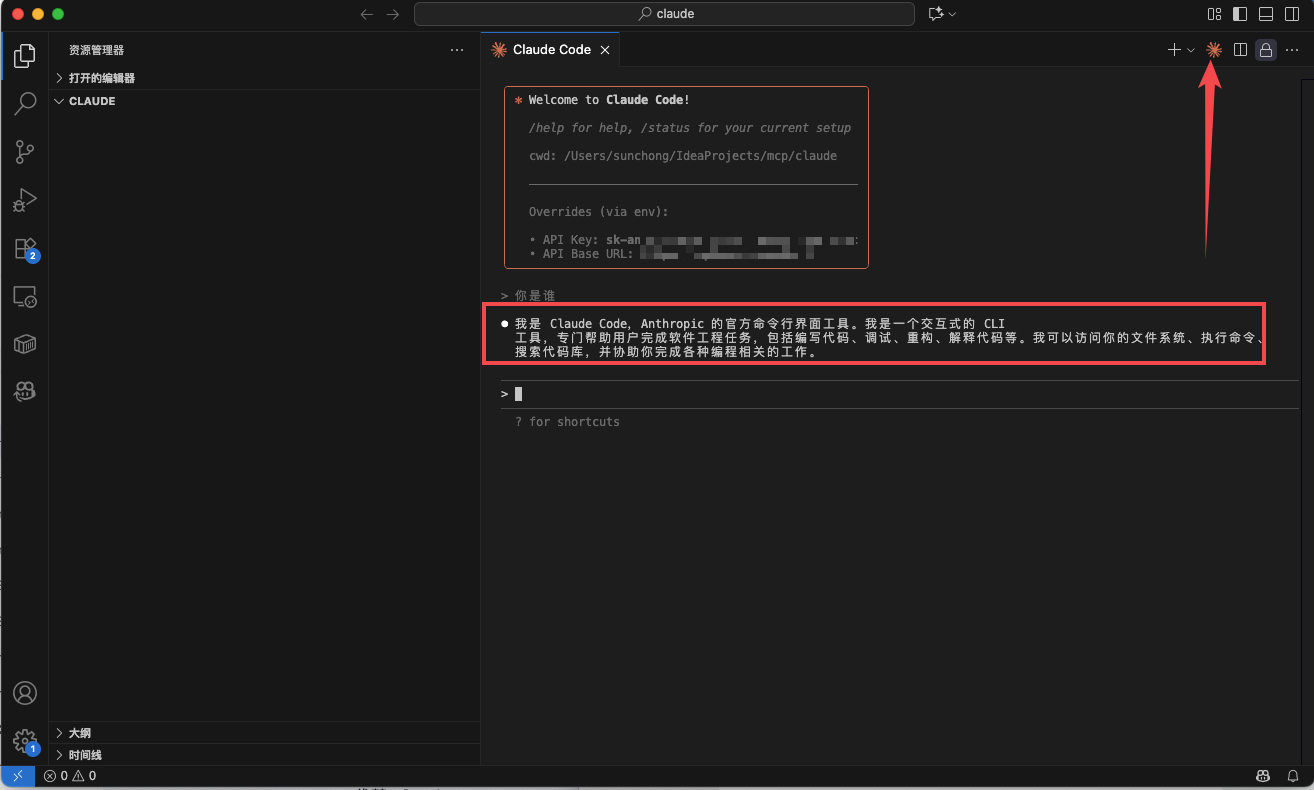The image size is (1314, 790).
Task: Open the Manage settings gear
Action: coord(25,740)
